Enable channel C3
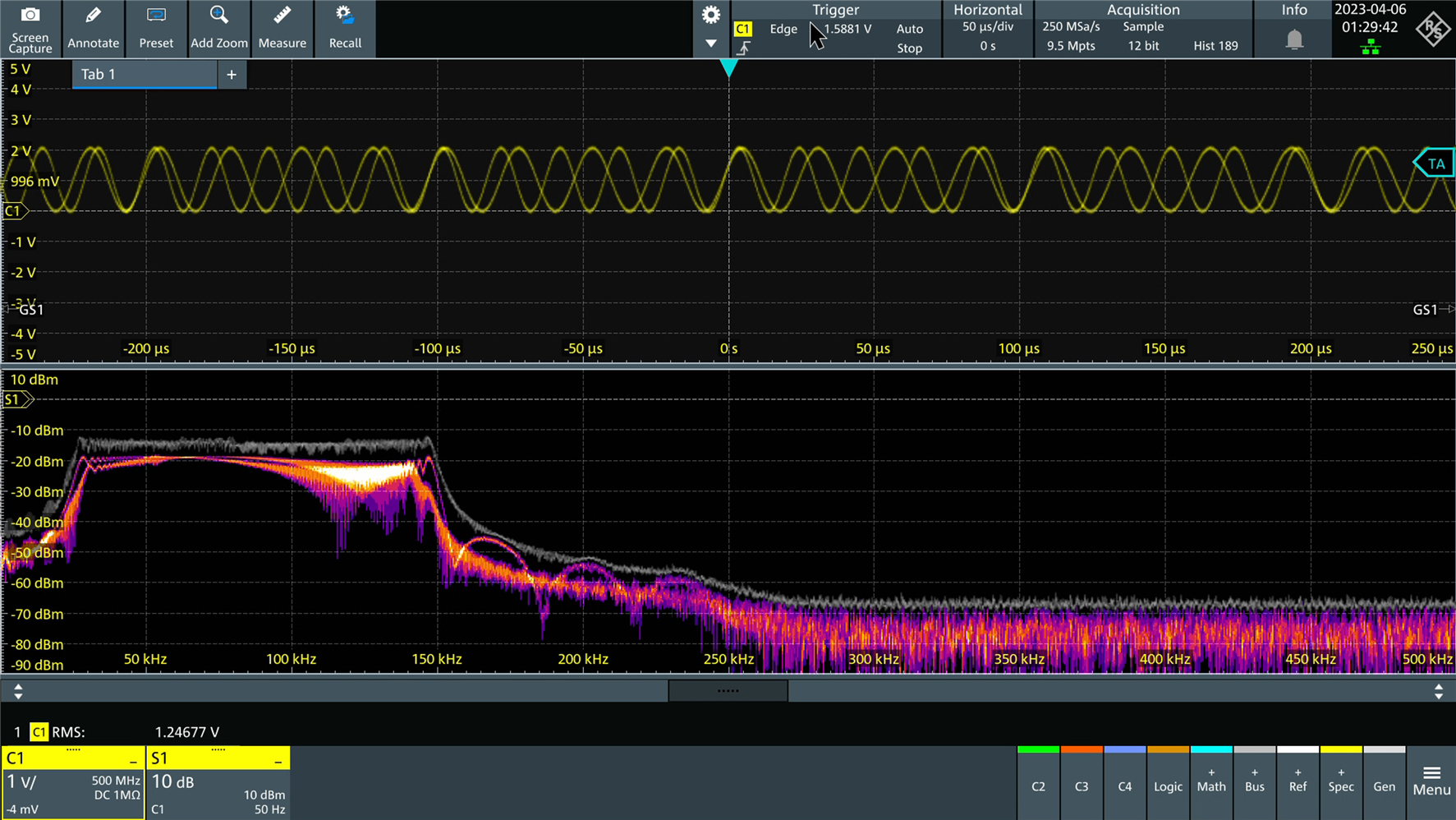1456x820 pixels. coord(1082,785)
